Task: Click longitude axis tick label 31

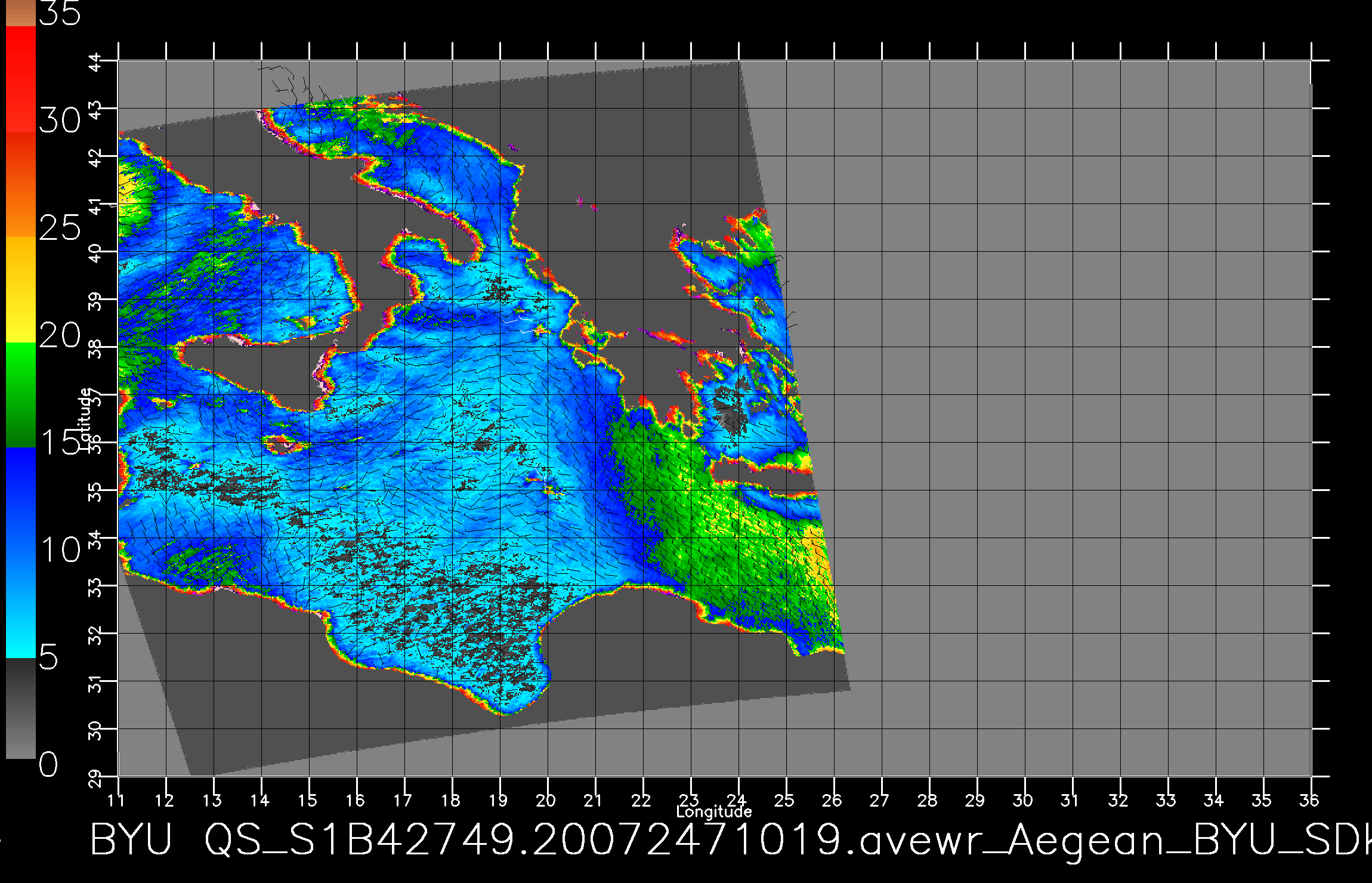Action: [1071, 800]
